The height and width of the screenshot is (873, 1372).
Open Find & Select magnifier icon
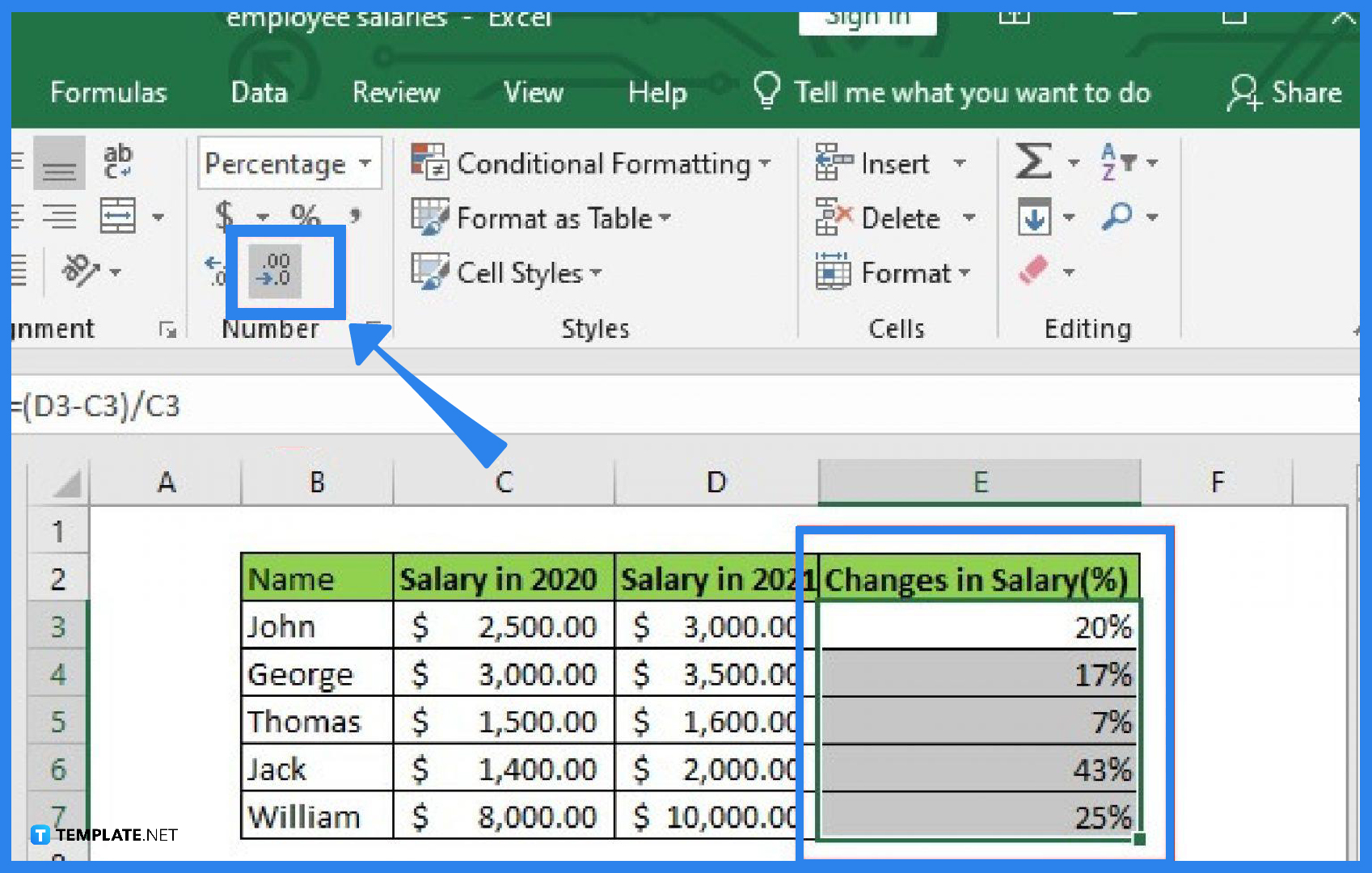tap(1120, 216)
